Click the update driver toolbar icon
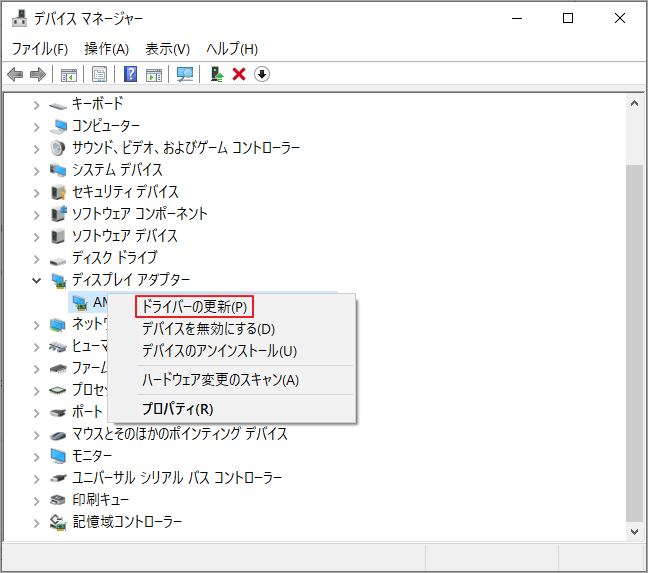The width and height of the screenshot is (648, 573). tap(217, 74)
